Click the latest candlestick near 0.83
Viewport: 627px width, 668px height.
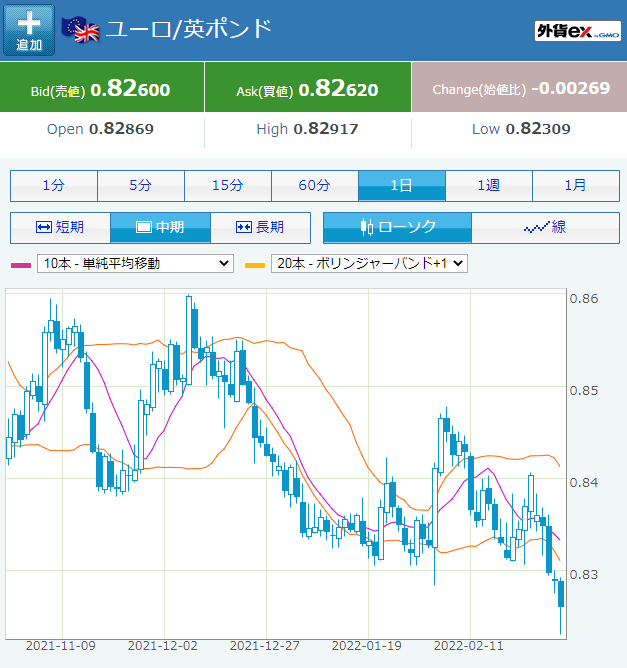(561, 593)
